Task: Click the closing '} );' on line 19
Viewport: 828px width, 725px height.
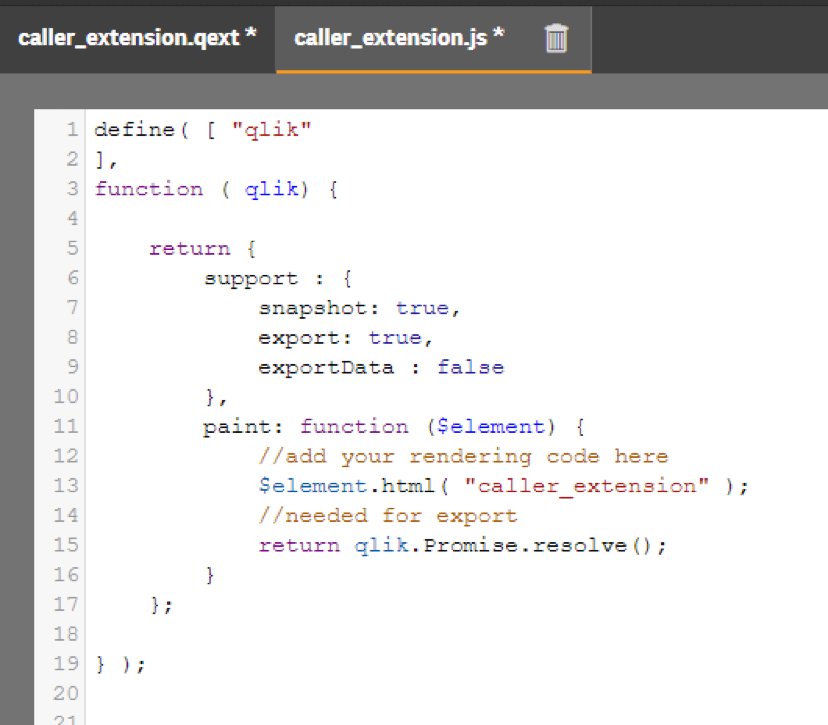Action: click(x=120, y=664)
